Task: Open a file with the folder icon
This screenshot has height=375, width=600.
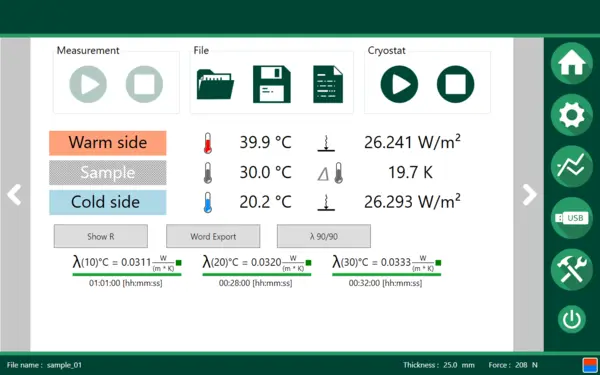Action: (x=215, y=84)
